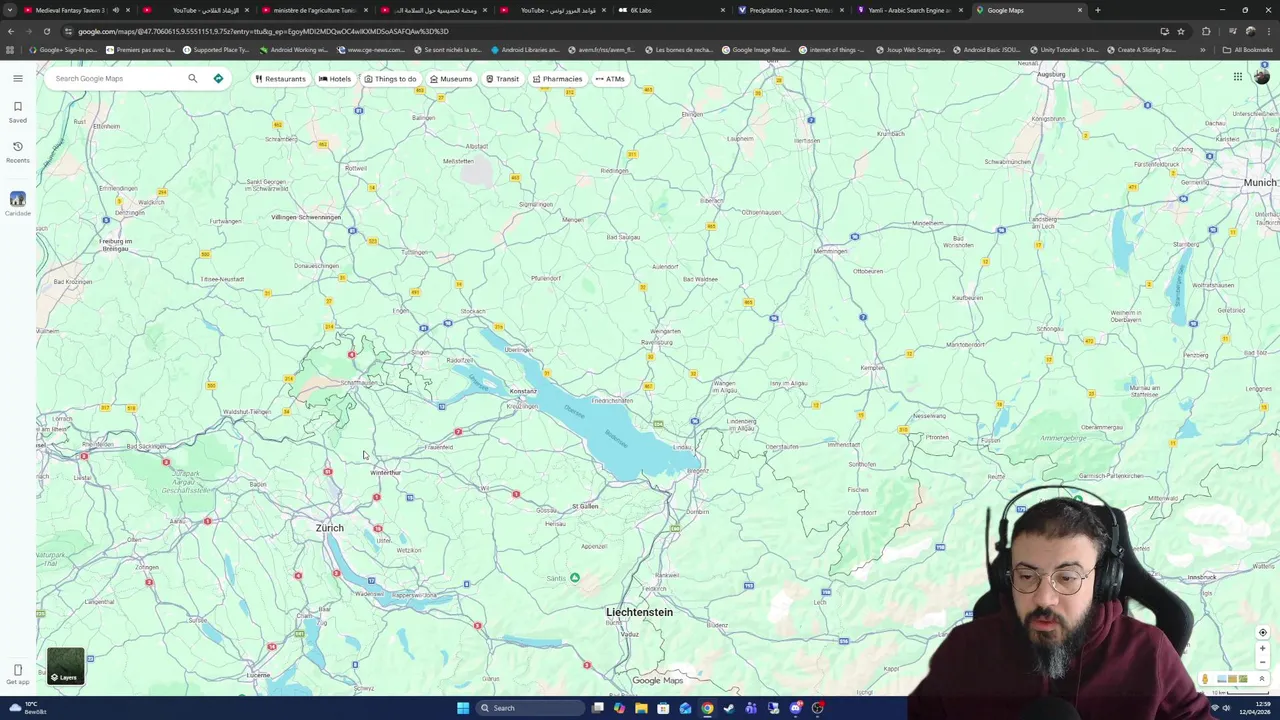Open the taskbar clock and date
Viewport: 1280px width, 720px height.
(1257, 708)
